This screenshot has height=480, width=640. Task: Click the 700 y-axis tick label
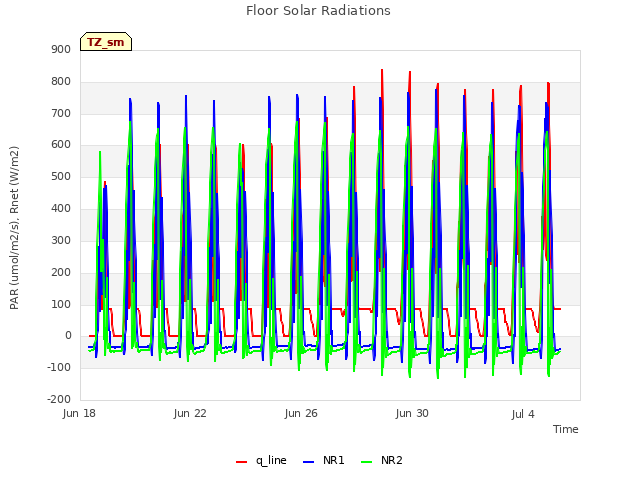tap(61, 113)
